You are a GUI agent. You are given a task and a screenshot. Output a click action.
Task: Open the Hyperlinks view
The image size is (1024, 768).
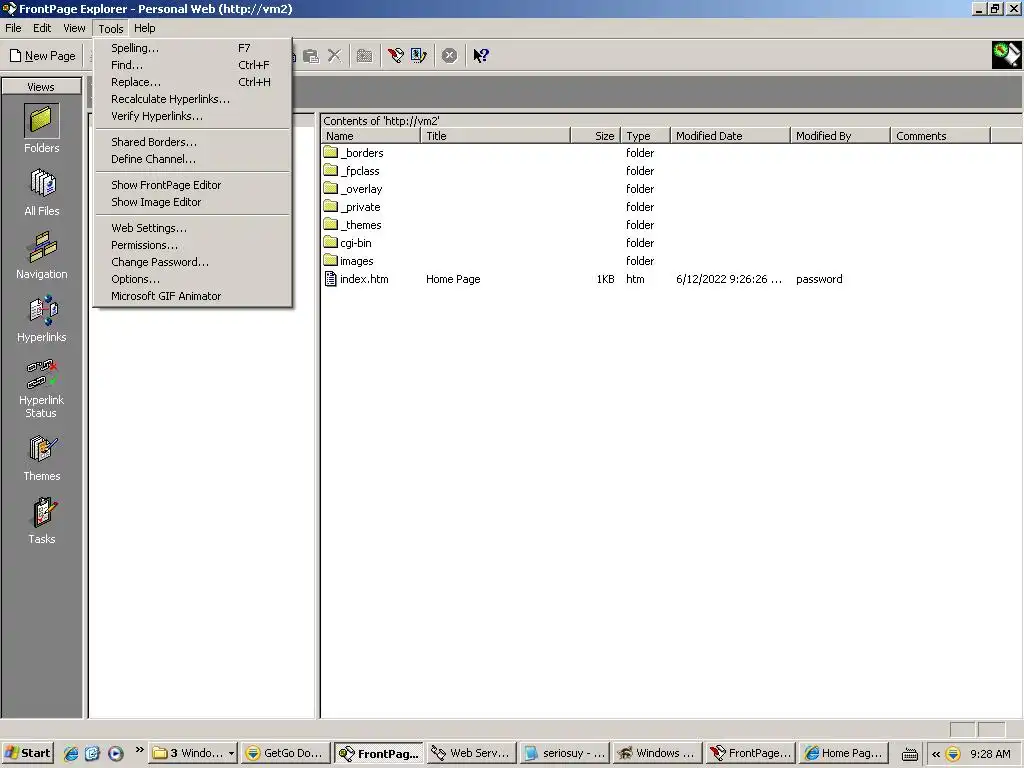click(x=41, y=318)
